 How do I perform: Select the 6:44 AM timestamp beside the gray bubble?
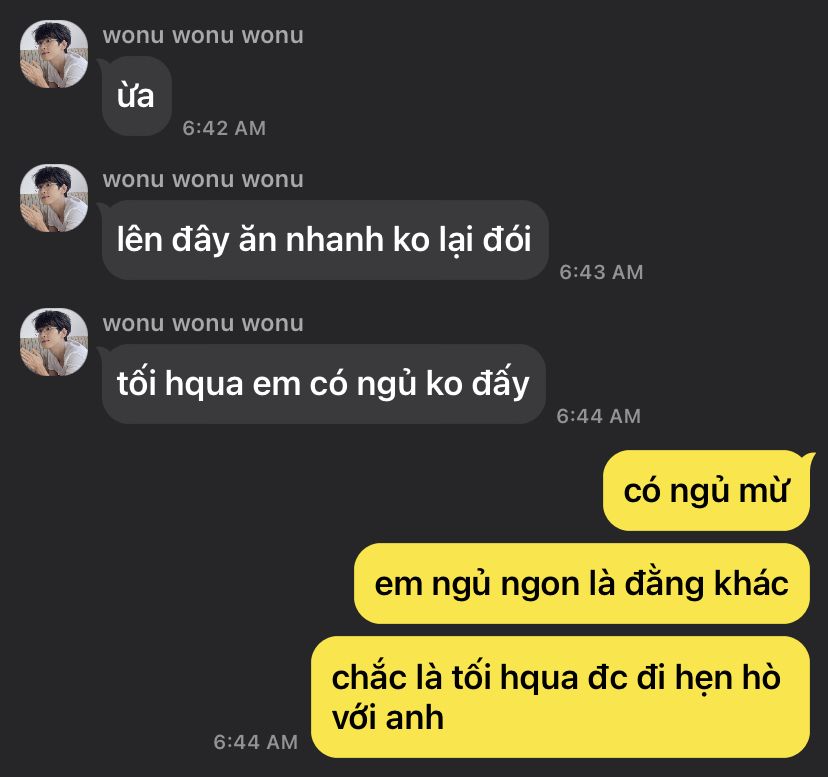click(598, 416)
